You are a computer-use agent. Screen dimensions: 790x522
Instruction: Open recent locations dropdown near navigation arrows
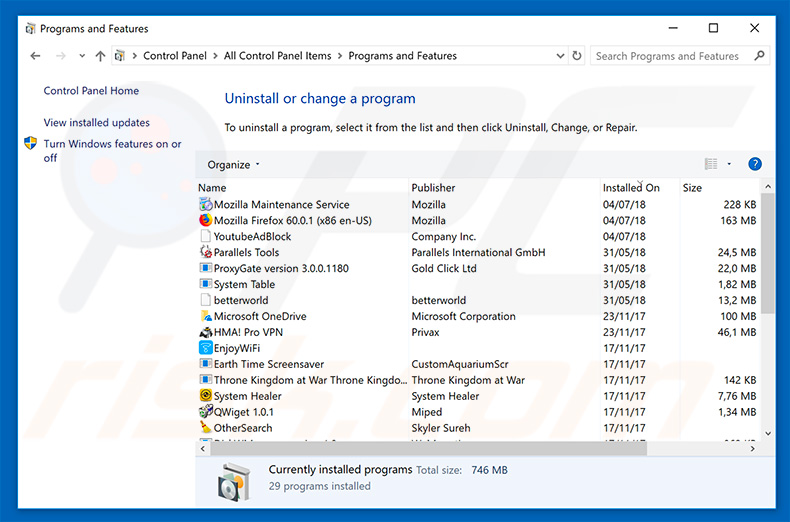click(80, 56)
